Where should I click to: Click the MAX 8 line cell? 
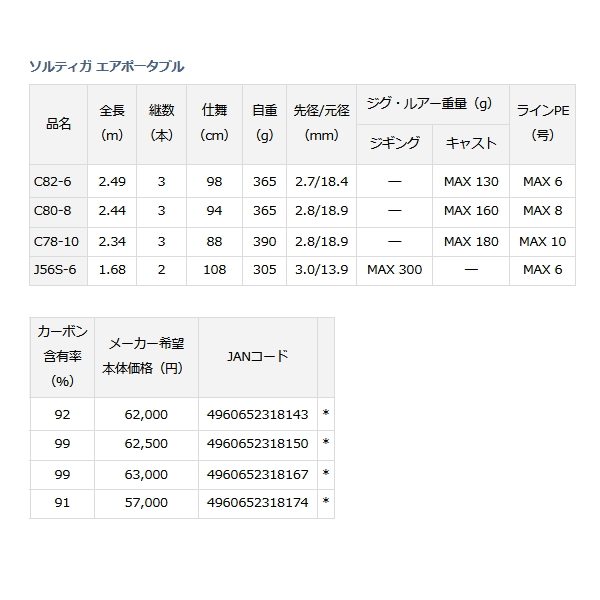(543, 211)
